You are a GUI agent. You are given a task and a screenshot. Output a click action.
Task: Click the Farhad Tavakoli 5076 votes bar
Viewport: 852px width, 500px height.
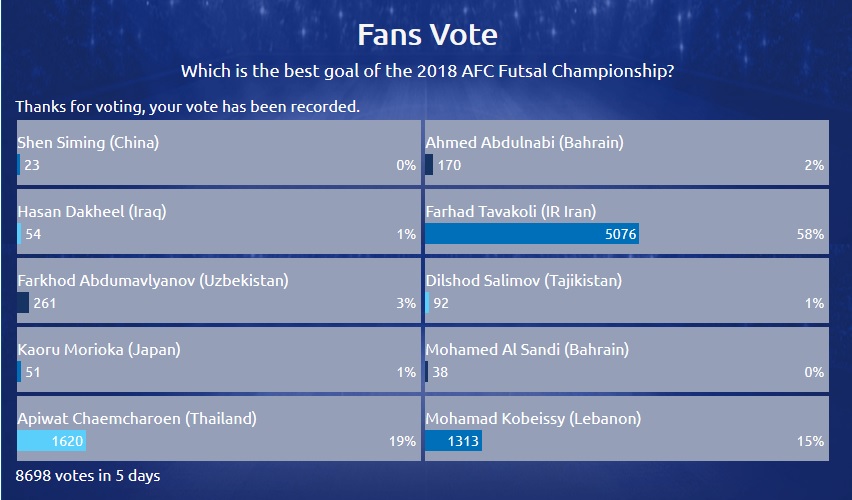coord(532,234)
